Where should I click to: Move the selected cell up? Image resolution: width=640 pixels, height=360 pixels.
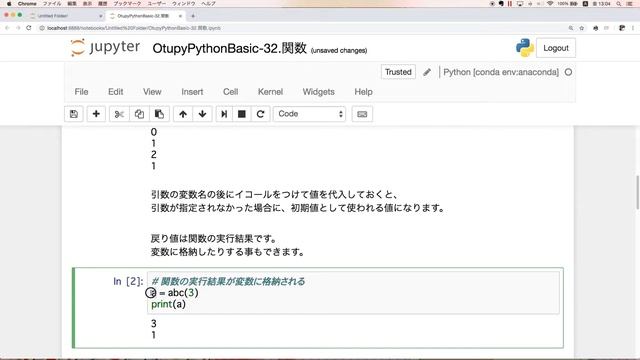[183, 114]
